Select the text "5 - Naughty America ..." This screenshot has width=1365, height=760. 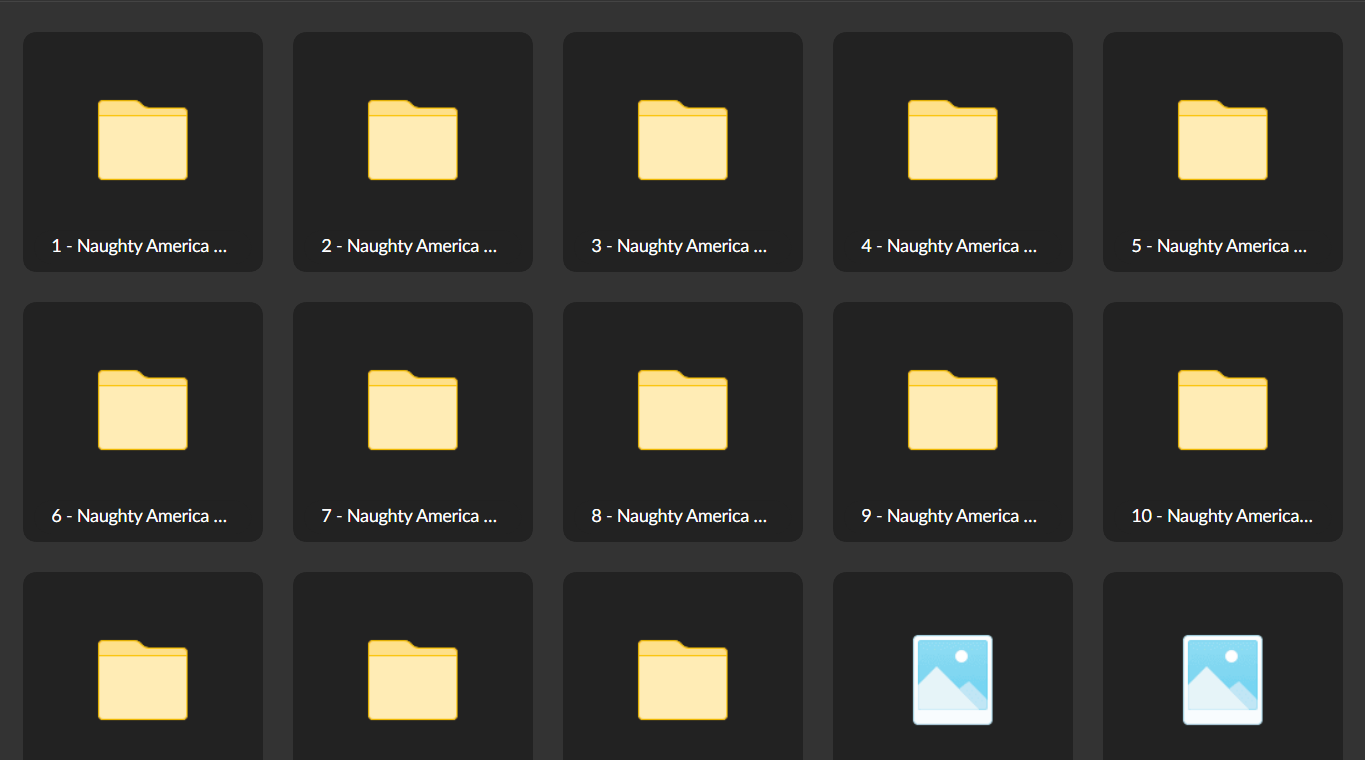[1220, 246]
